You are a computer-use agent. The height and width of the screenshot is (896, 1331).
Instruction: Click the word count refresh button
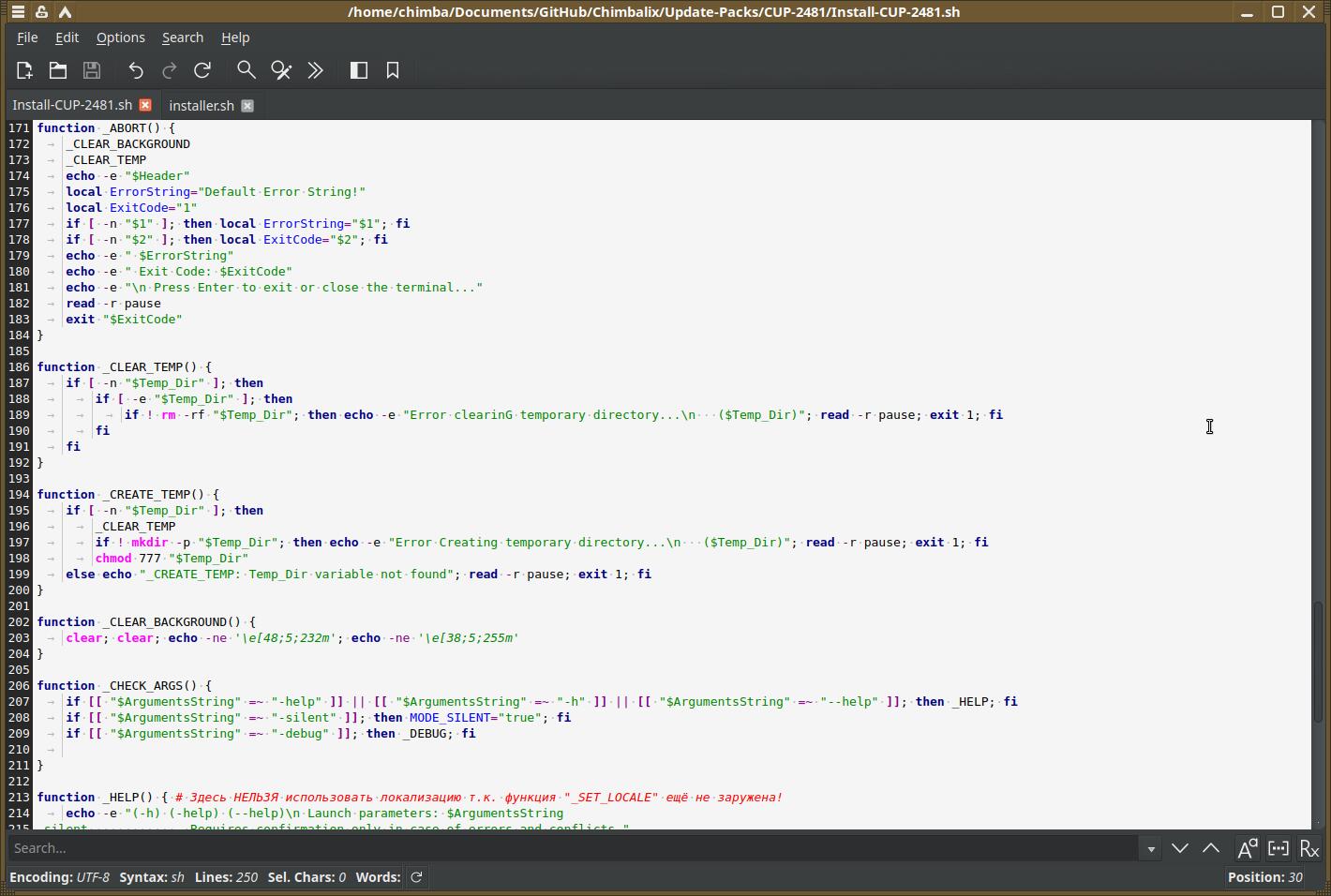coord(416,877)
